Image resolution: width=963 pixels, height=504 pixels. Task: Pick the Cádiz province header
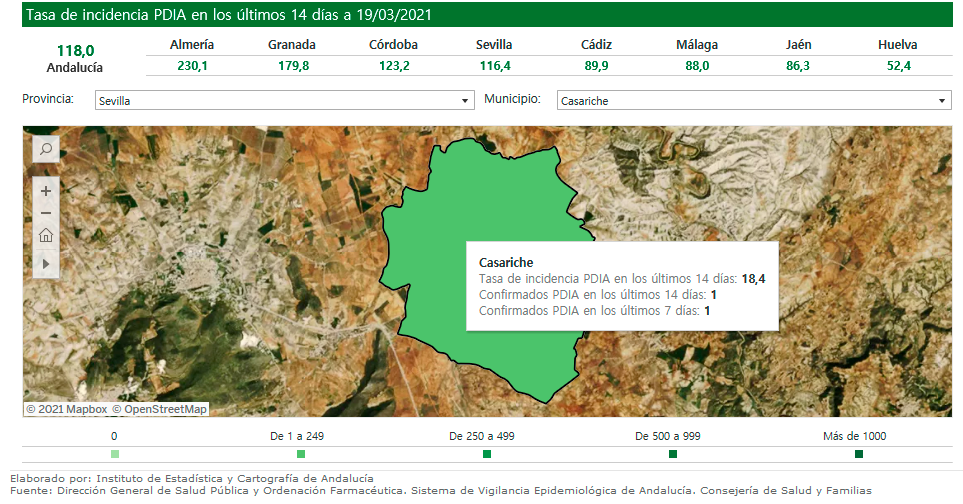pos(596,45)
